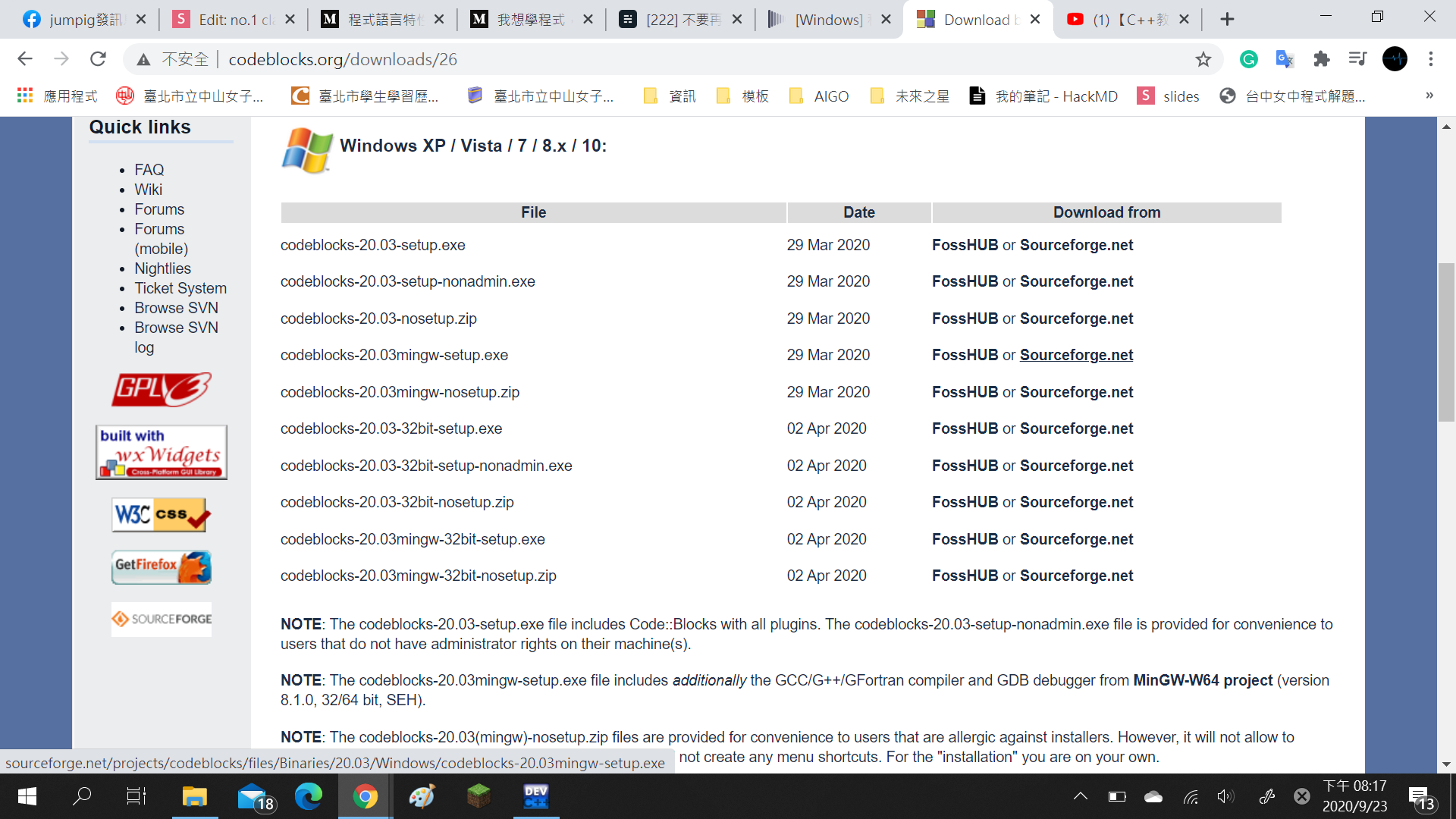Show hidden system tray icons

pos(1081,796)
